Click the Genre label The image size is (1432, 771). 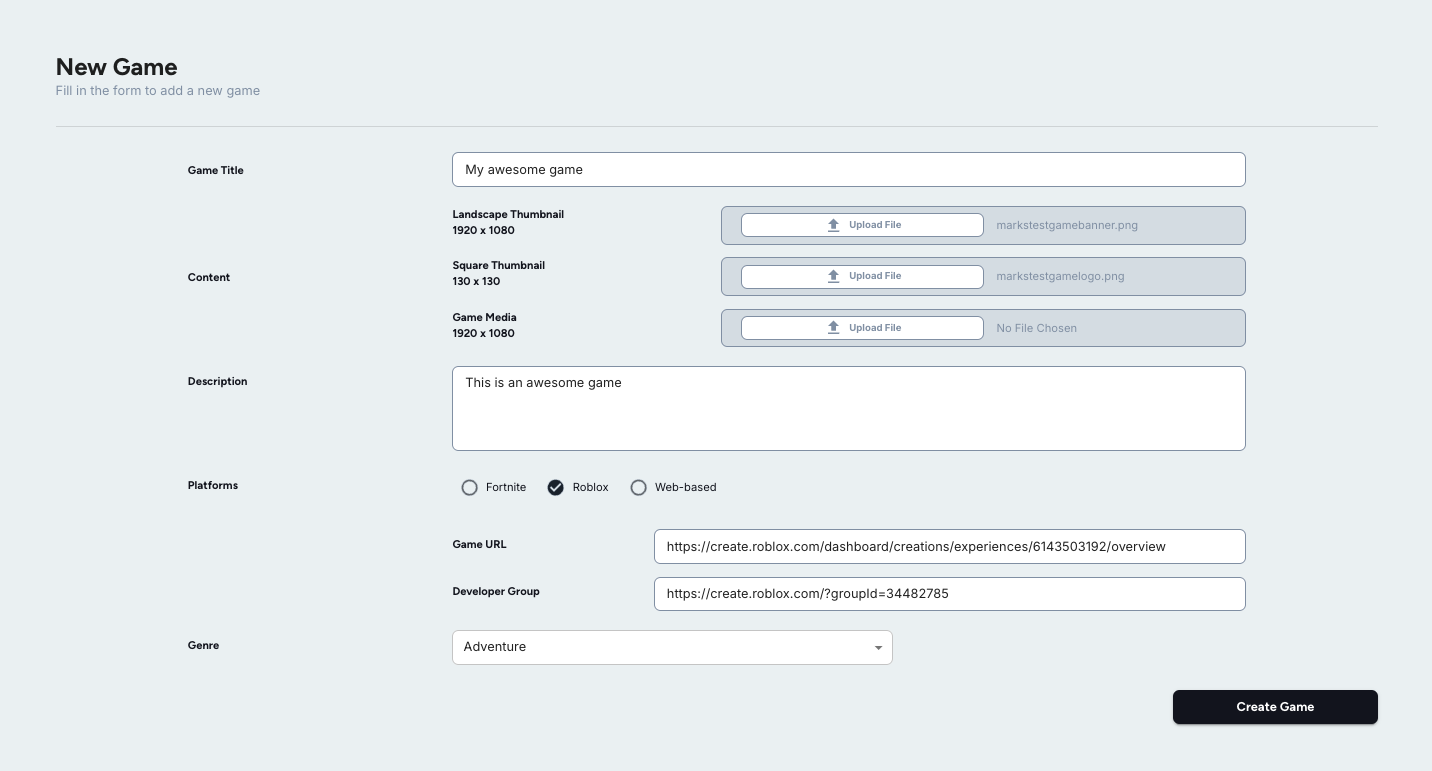click(x=203, y=645)
